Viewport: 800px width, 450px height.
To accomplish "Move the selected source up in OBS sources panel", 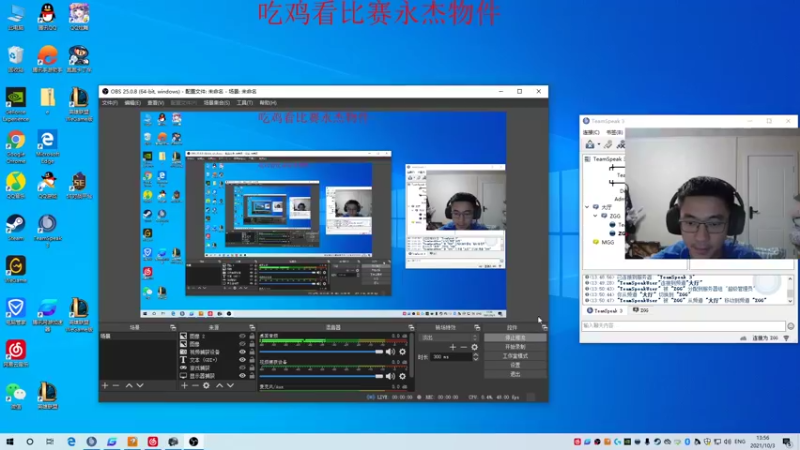I will 219,386.
